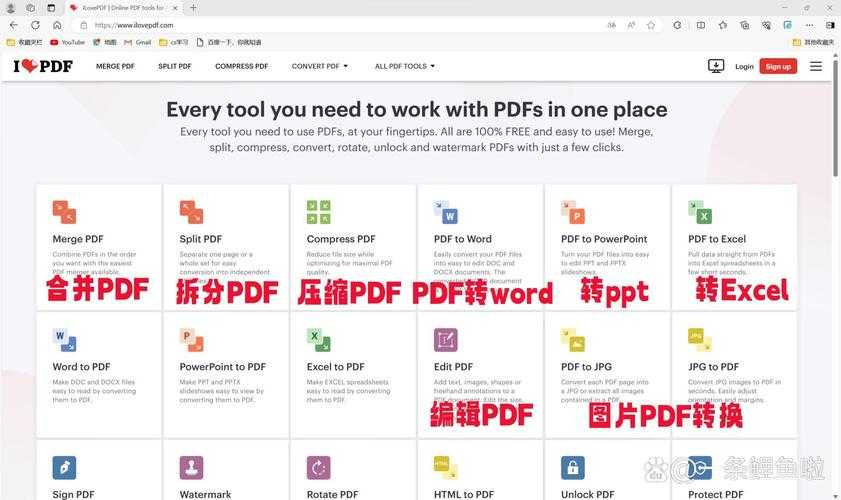Open the browser favorites list icon
841x500 pixels.
coord(722,25)
